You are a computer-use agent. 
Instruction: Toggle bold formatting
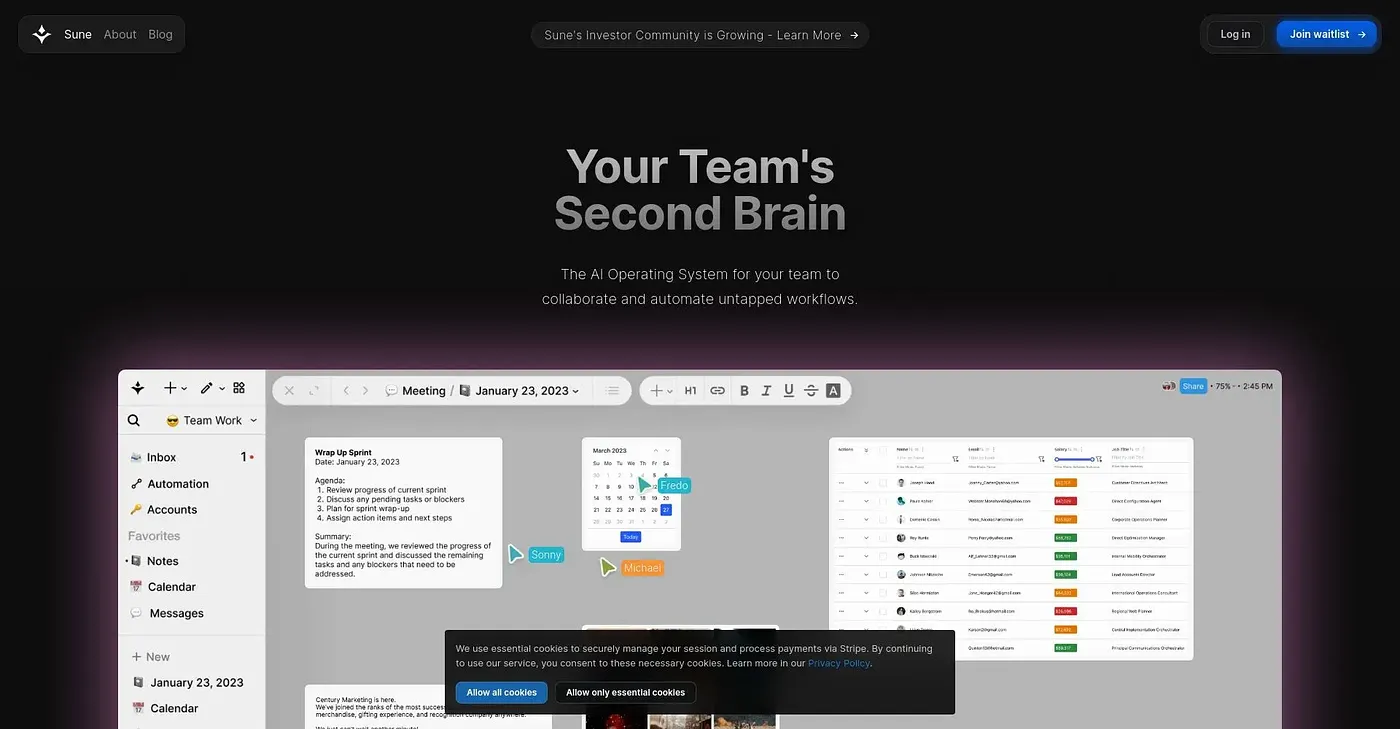pyautogui.click(x=744, y=391)
